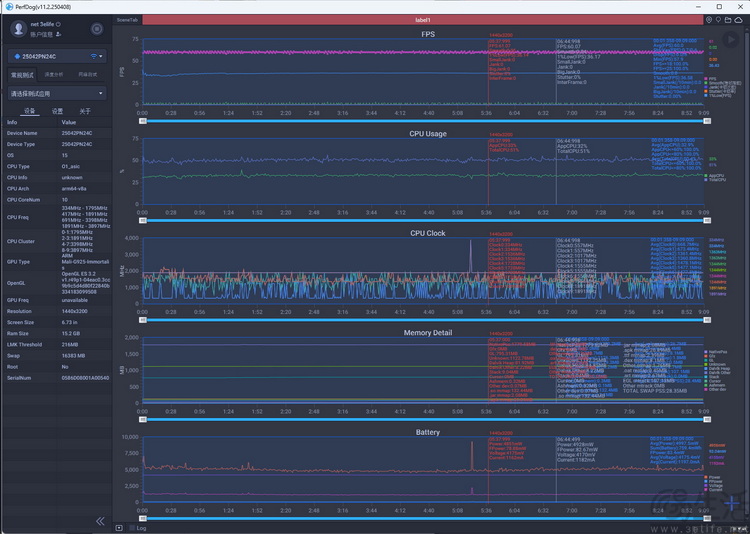Image resolution: width=750 pixels, height=534 pixels.
Task: Click device dropdown arrow beside wifi icon
Action: (x=101, y=56)
